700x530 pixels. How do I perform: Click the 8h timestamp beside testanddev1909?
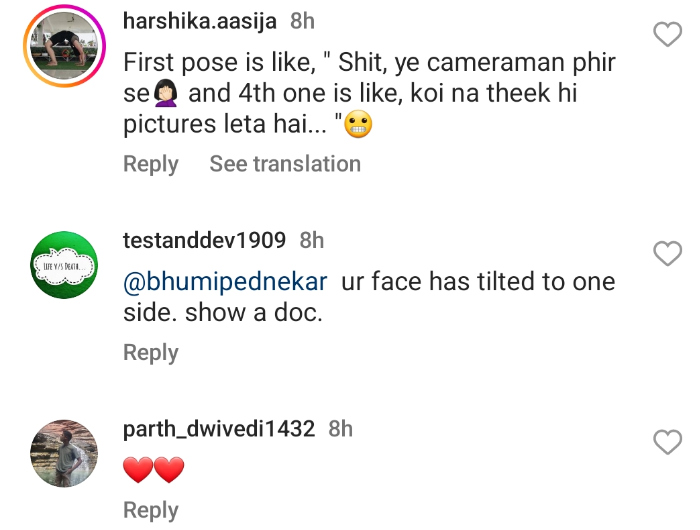(312, 240)
